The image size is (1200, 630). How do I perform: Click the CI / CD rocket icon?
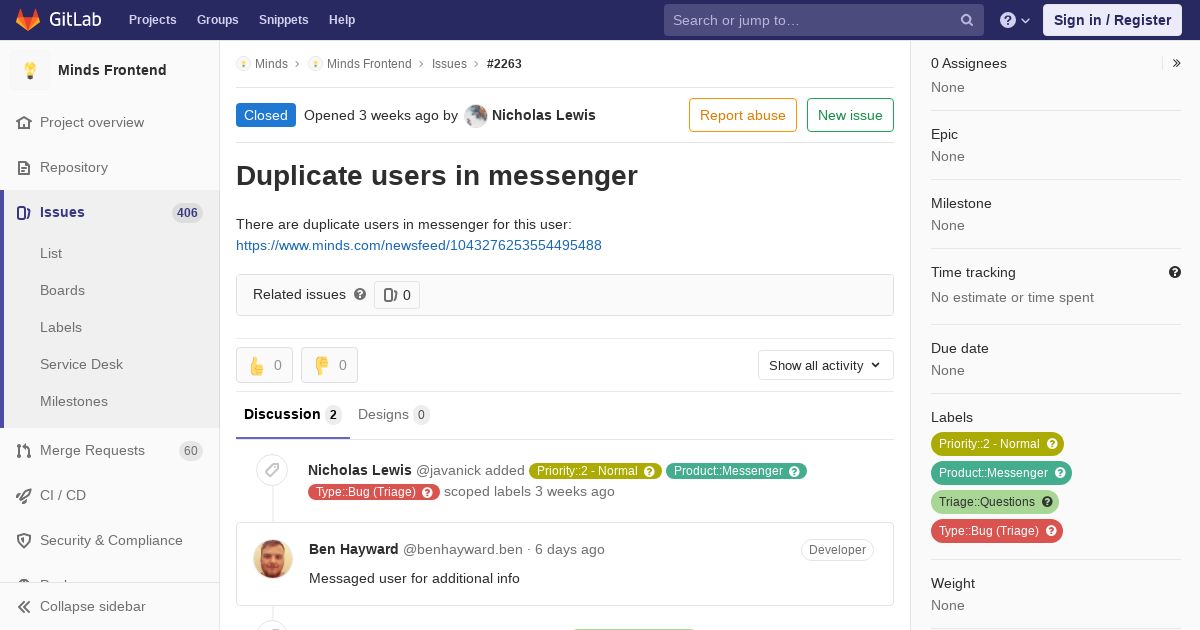pos(24,496)
